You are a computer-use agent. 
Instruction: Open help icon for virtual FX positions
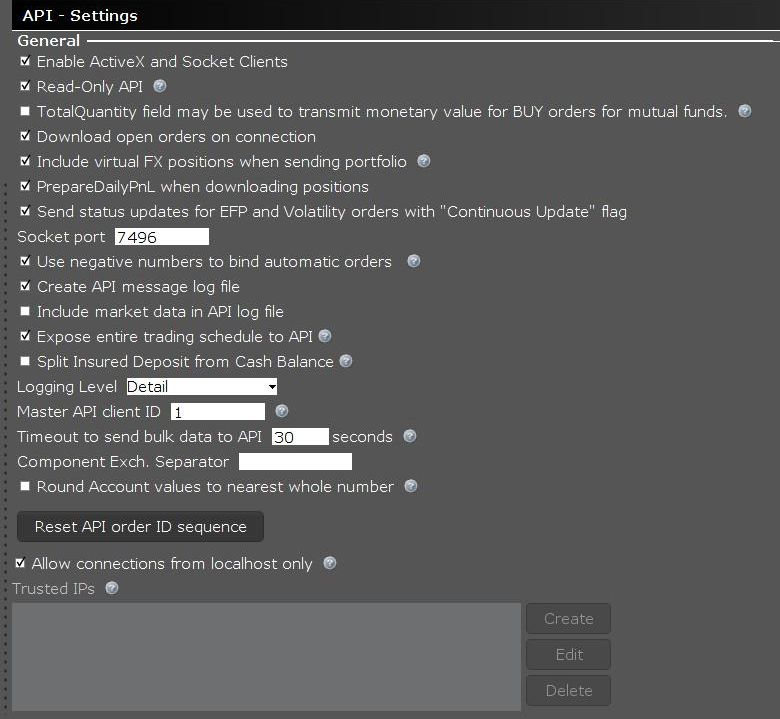(423, 161)
